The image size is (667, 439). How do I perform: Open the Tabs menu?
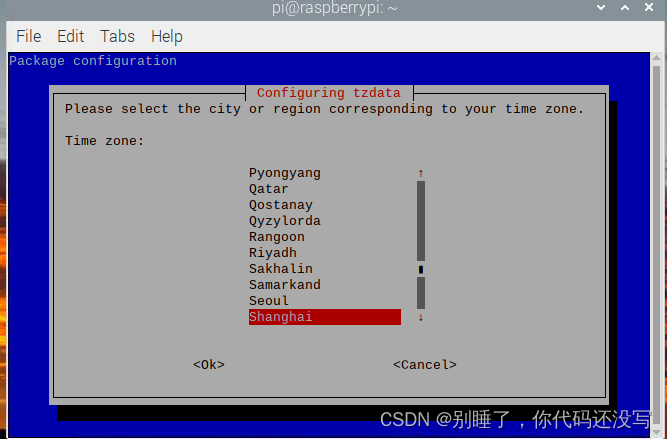117,37
